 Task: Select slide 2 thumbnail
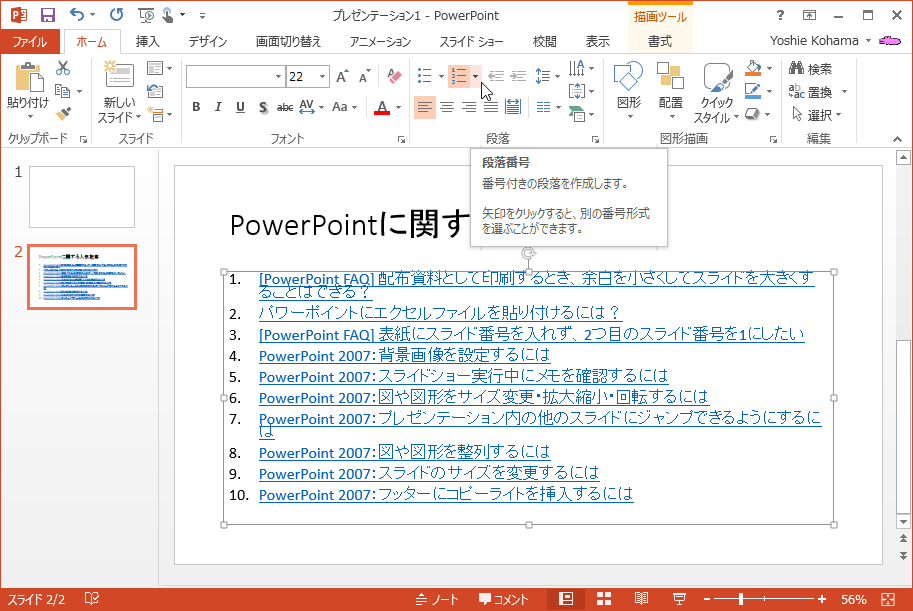tap(82, 277)
